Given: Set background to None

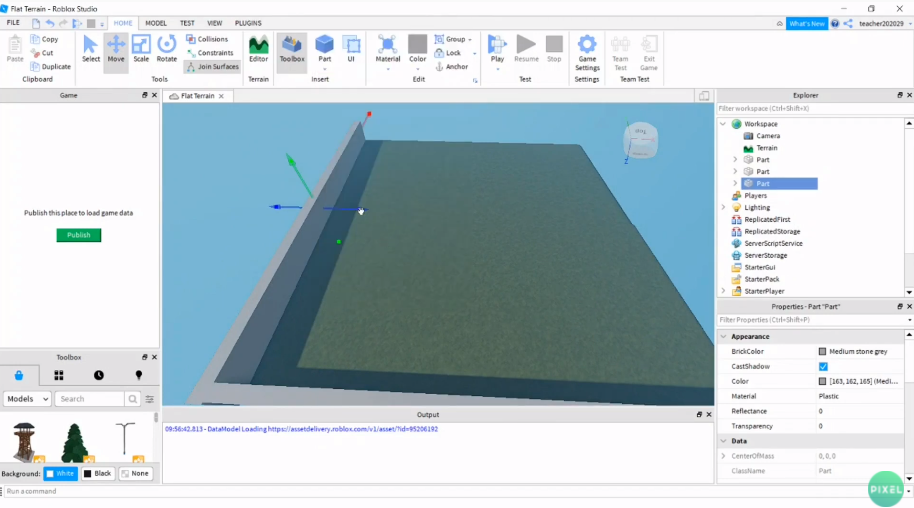Looking at the screenshot, I should click(135, 474).
